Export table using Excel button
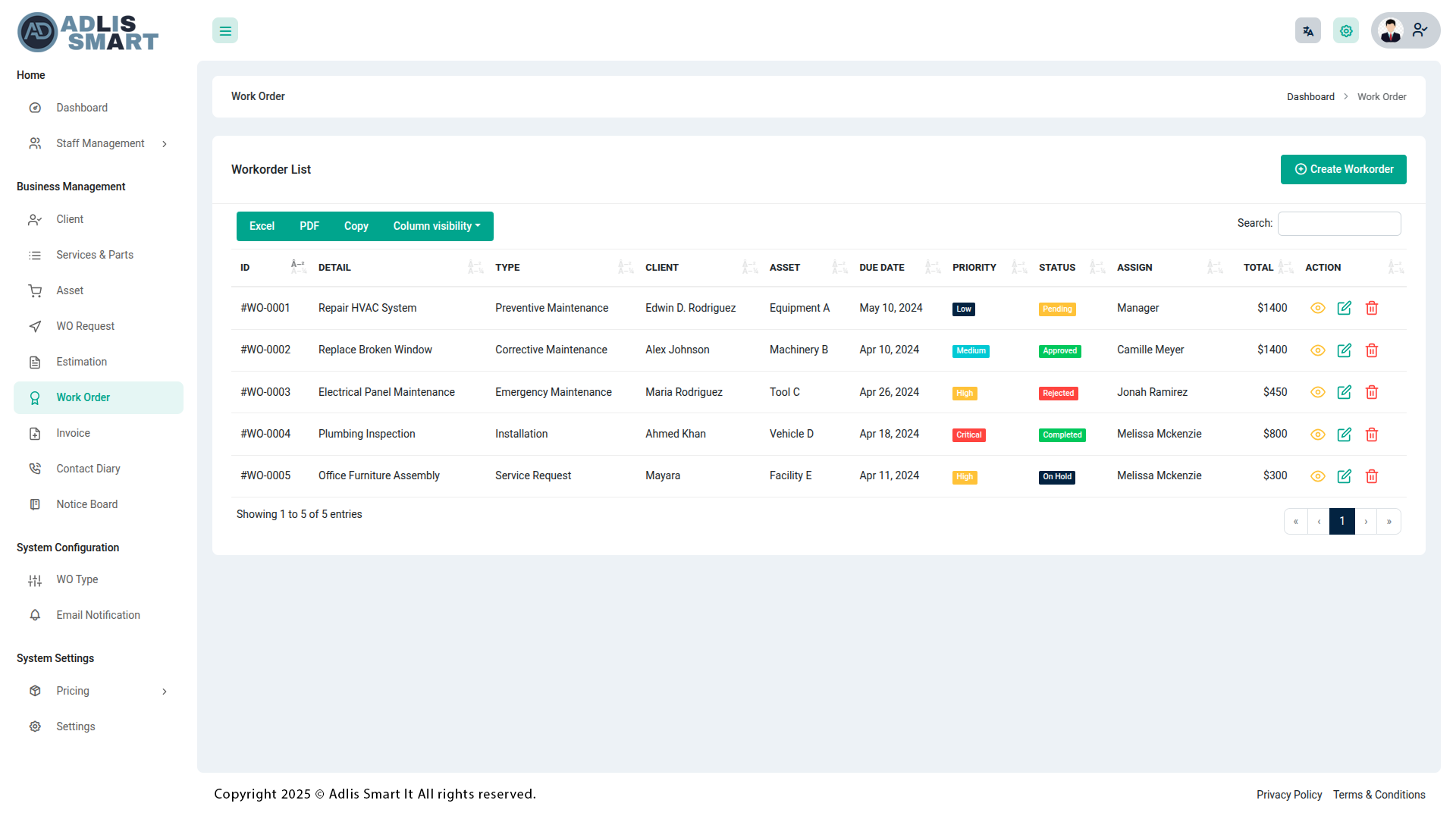This screenshot has height=819, width=1456. [x=262, y=226]
